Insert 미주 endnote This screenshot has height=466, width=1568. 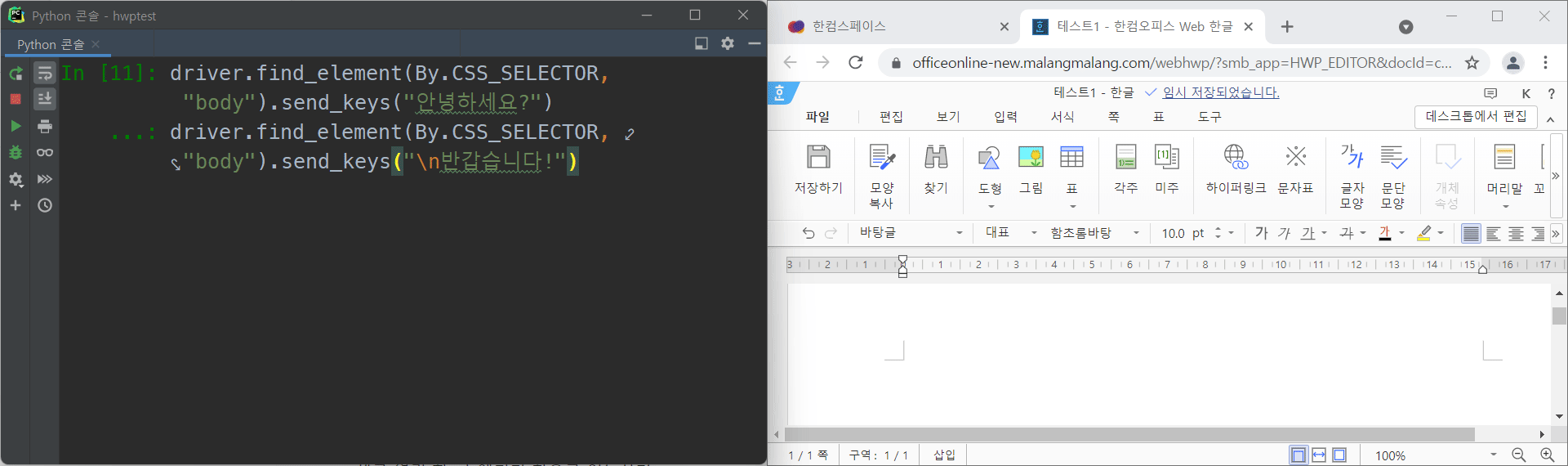[x=1167, y=169]
